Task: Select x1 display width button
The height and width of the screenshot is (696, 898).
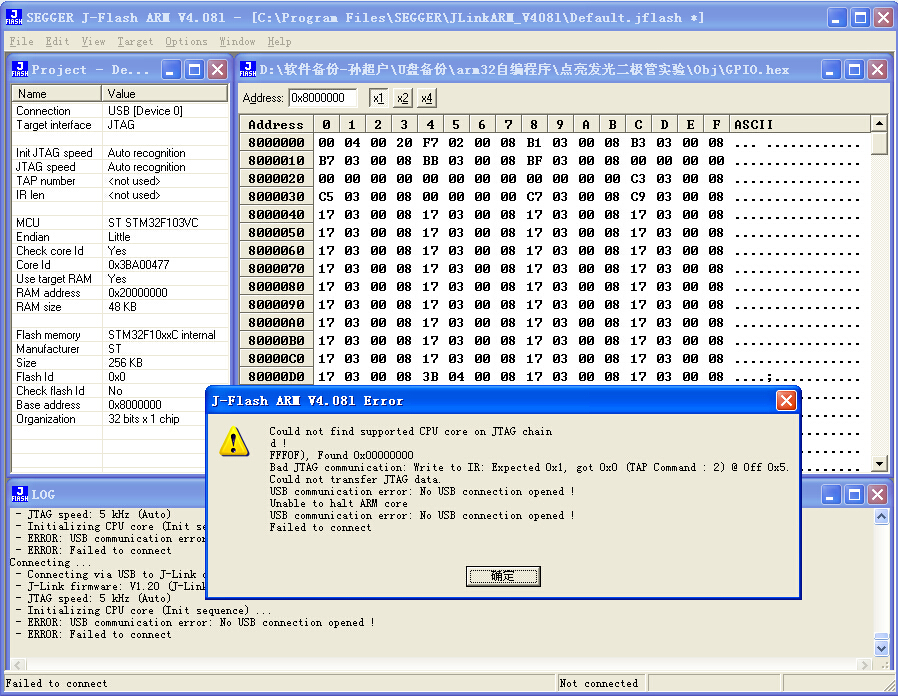Action: (378, 98)
